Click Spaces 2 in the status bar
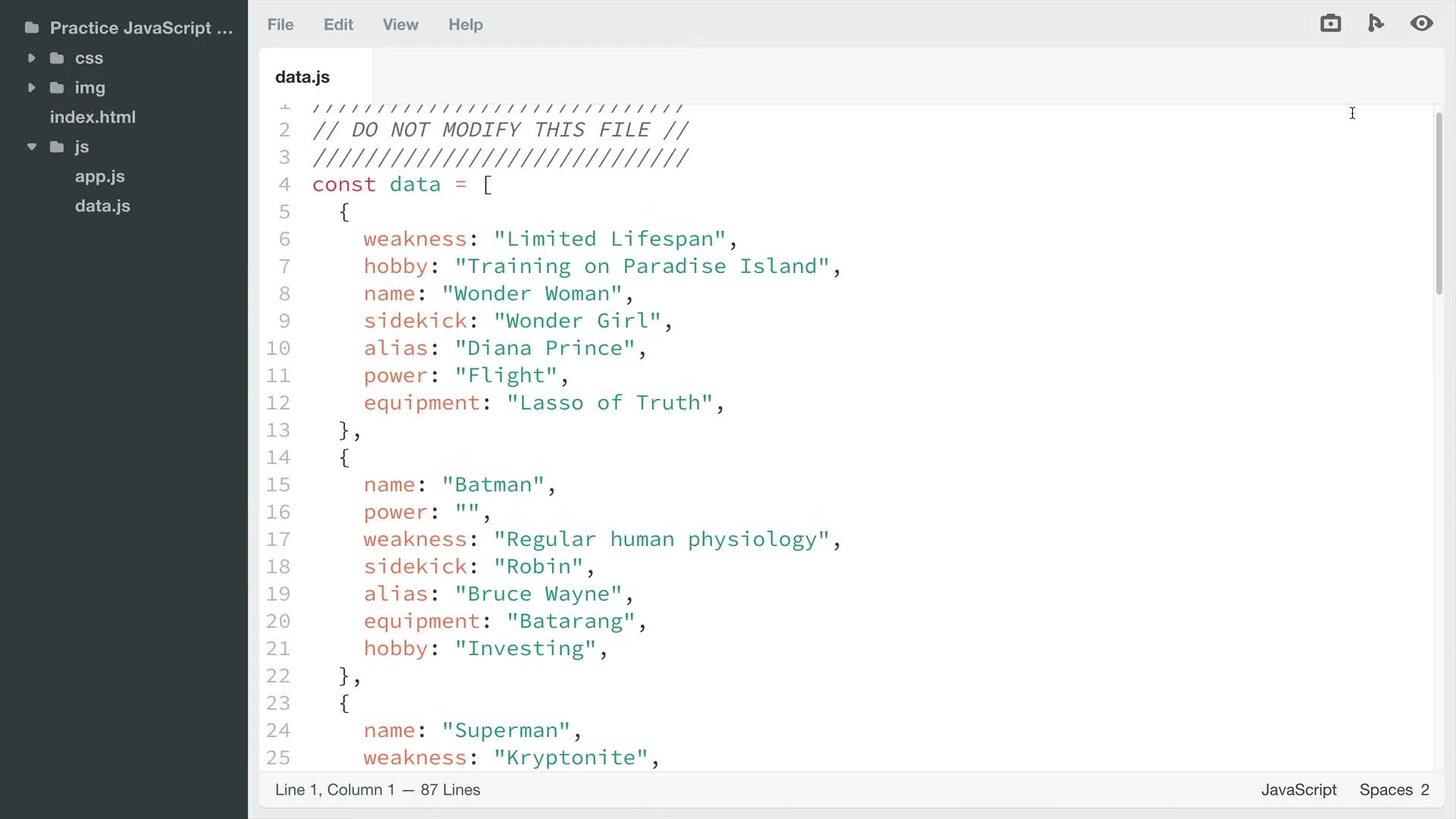 [x=1395, y=789]
